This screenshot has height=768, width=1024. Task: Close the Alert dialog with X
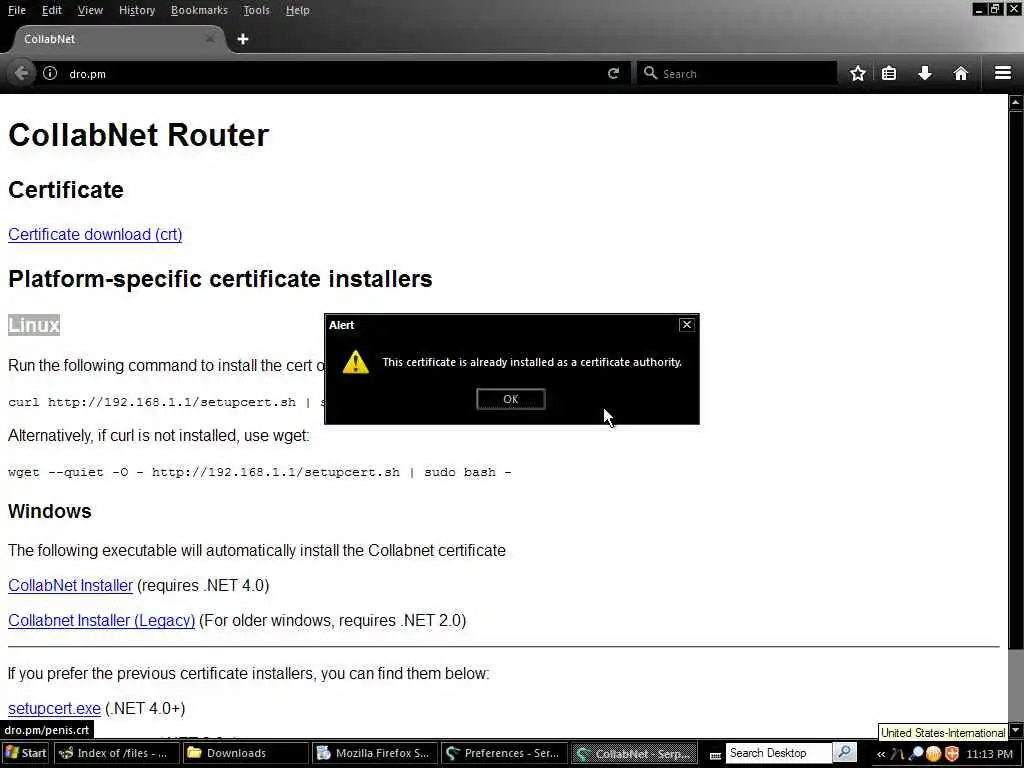(x=686, y=325)
